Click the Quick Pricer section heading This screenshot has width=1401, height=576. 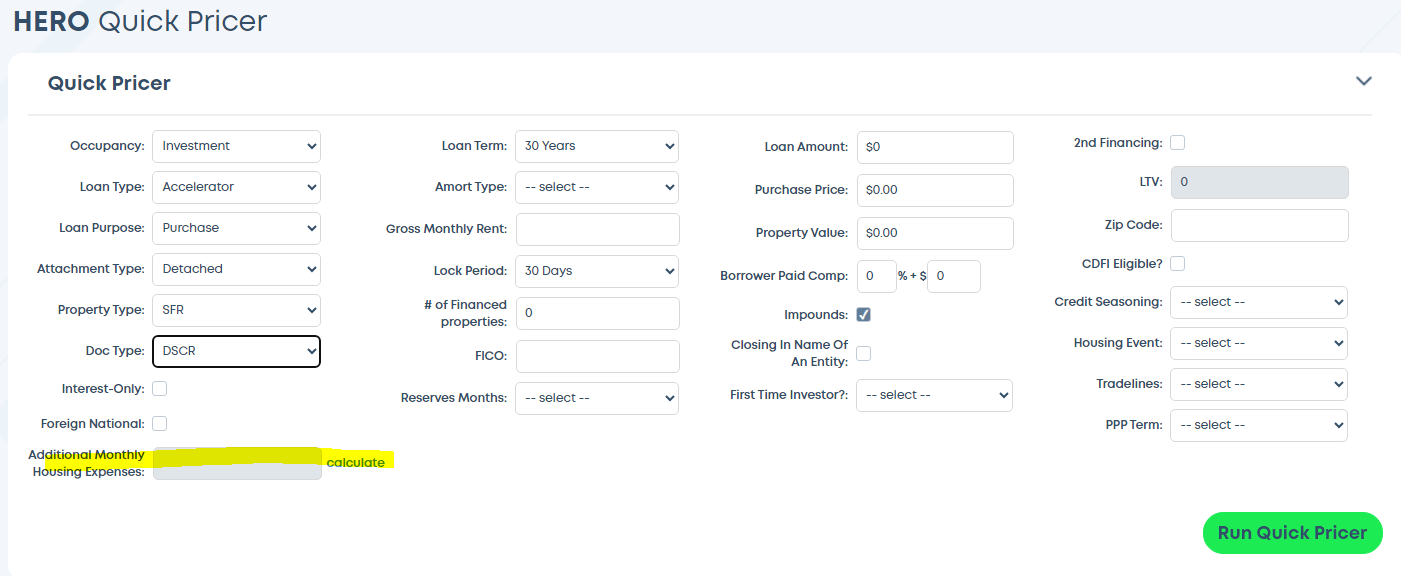tap(109, 83)
